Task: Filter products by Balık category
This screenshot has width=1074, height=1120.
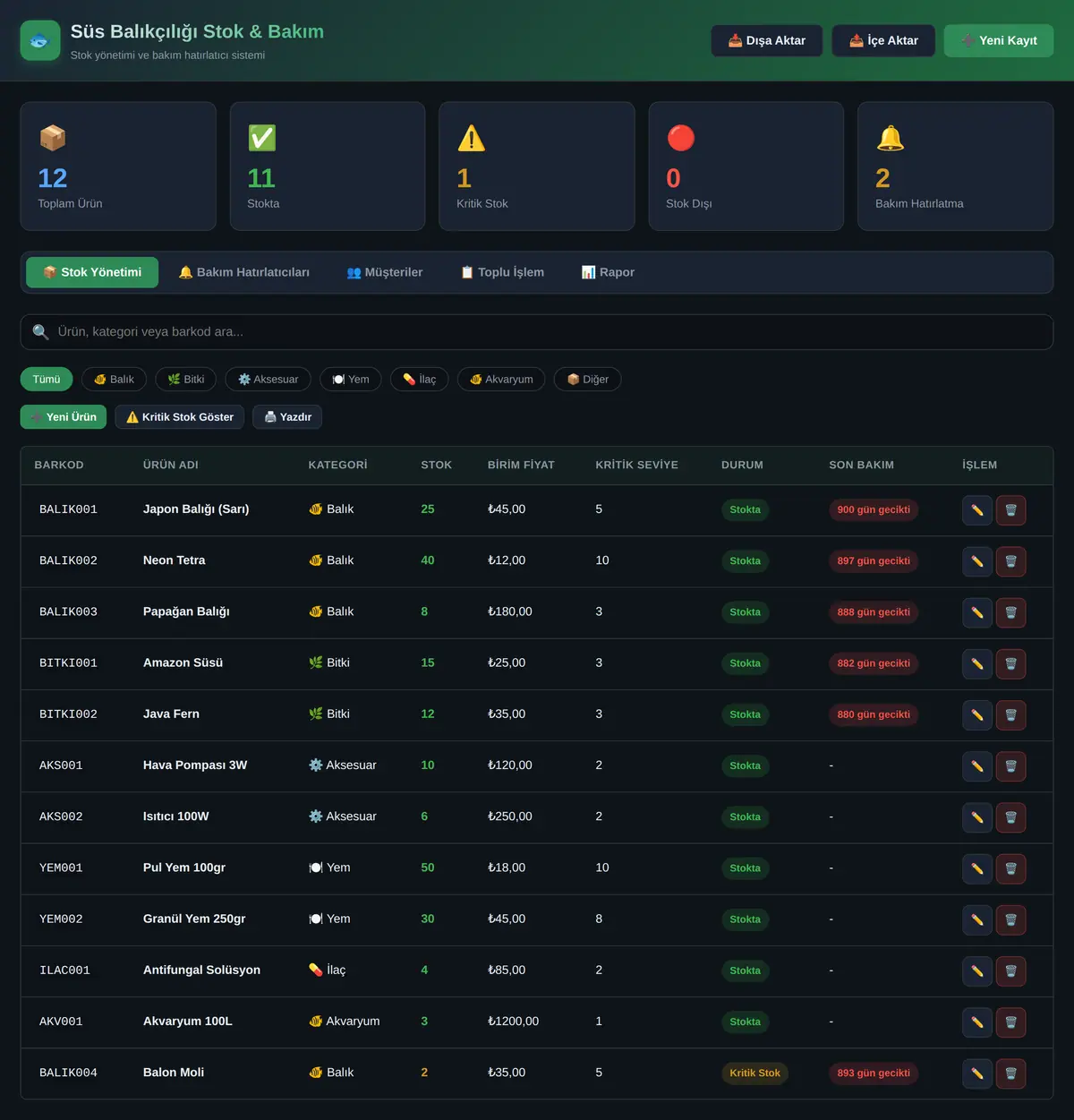Action: click(x=114, y=380)
